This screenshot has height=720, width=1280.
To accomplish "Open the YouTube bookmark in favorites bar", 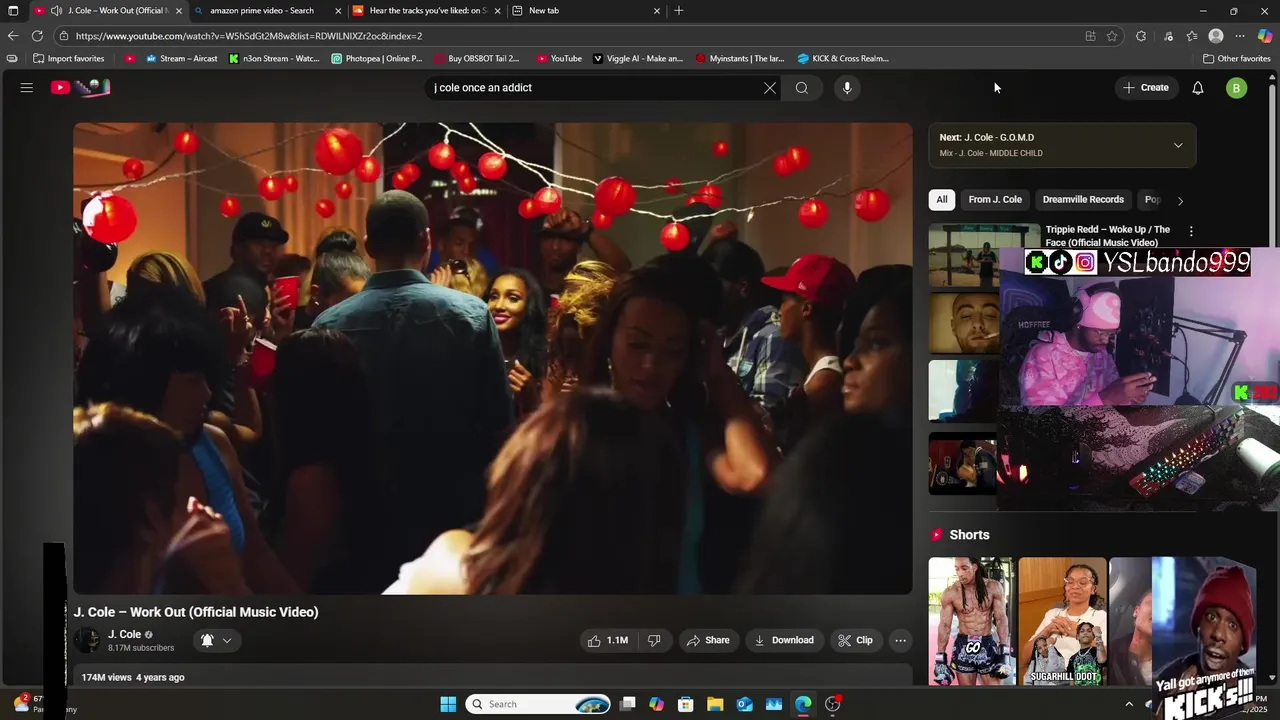I will coord(559,58).
